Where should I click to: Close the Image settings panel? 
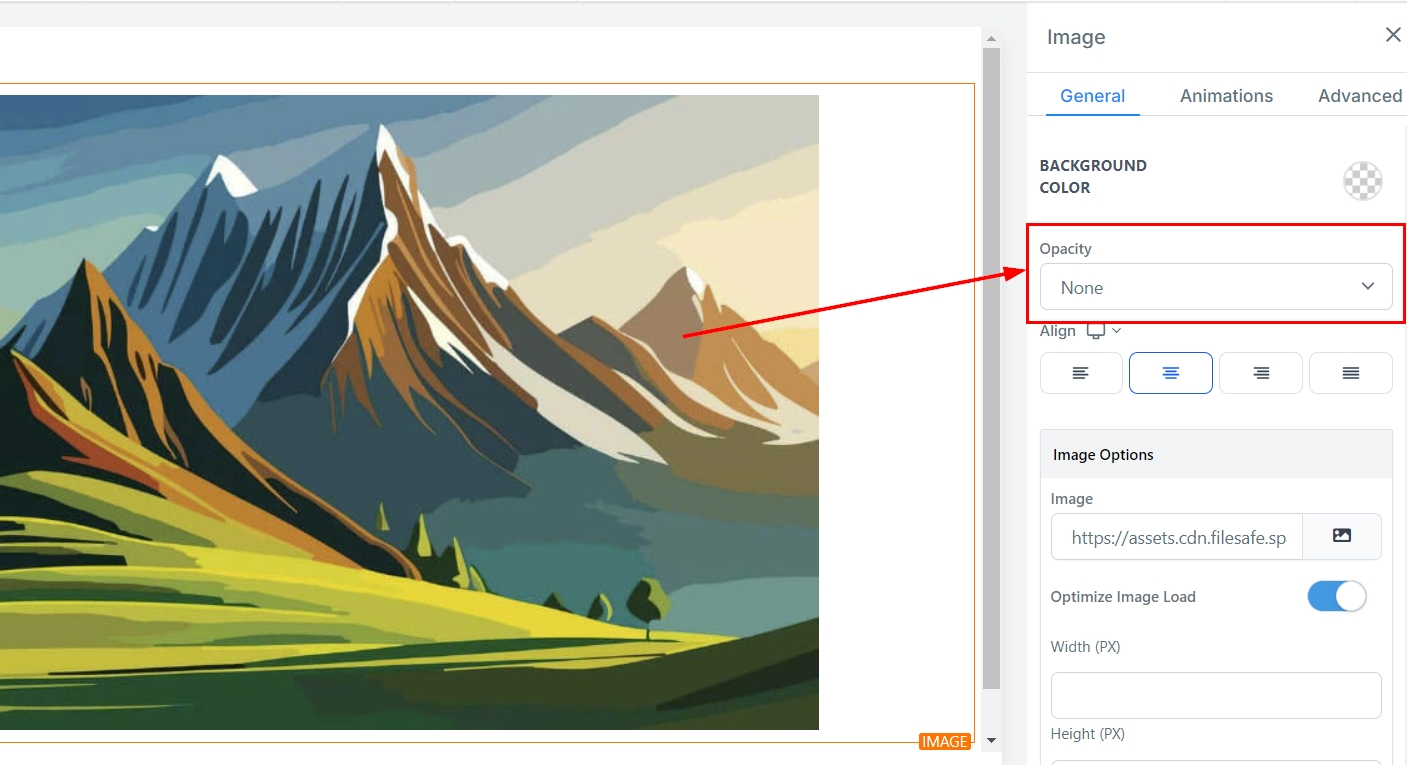(1392, 35)
